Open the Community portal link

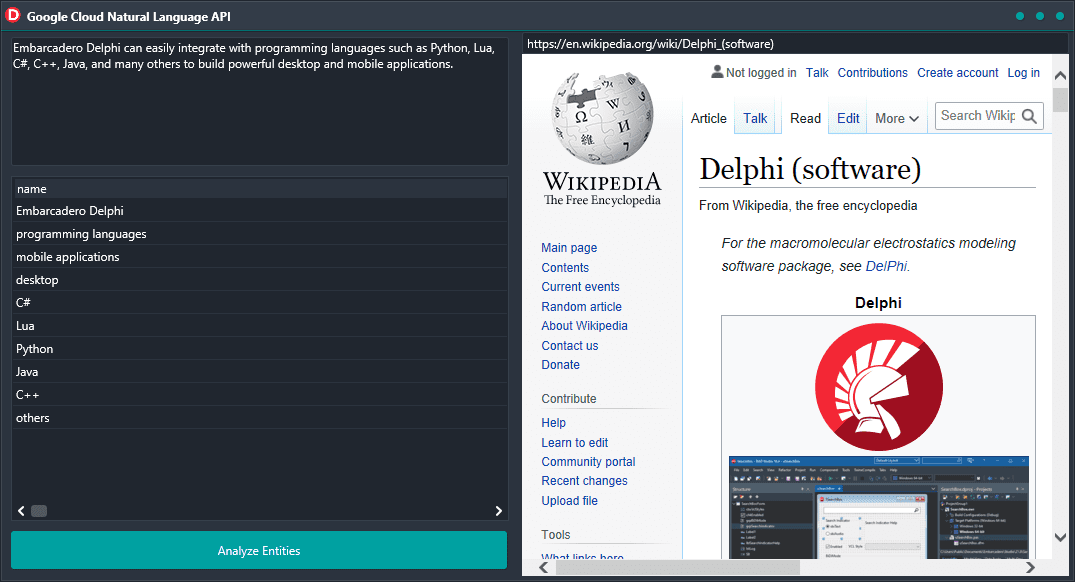(588, 462)
